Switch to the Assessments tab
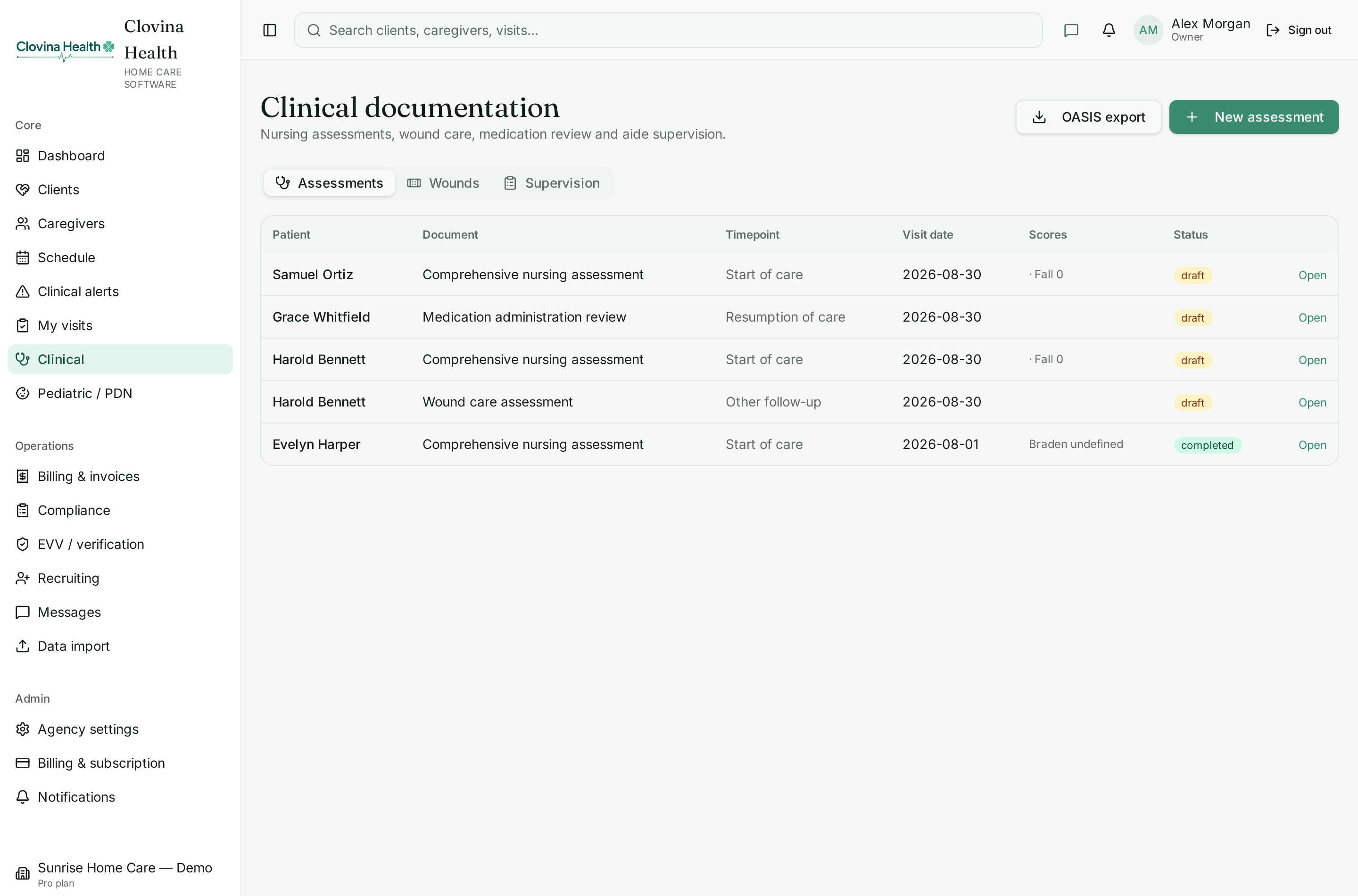1358x896 pixels. [329, 183]
